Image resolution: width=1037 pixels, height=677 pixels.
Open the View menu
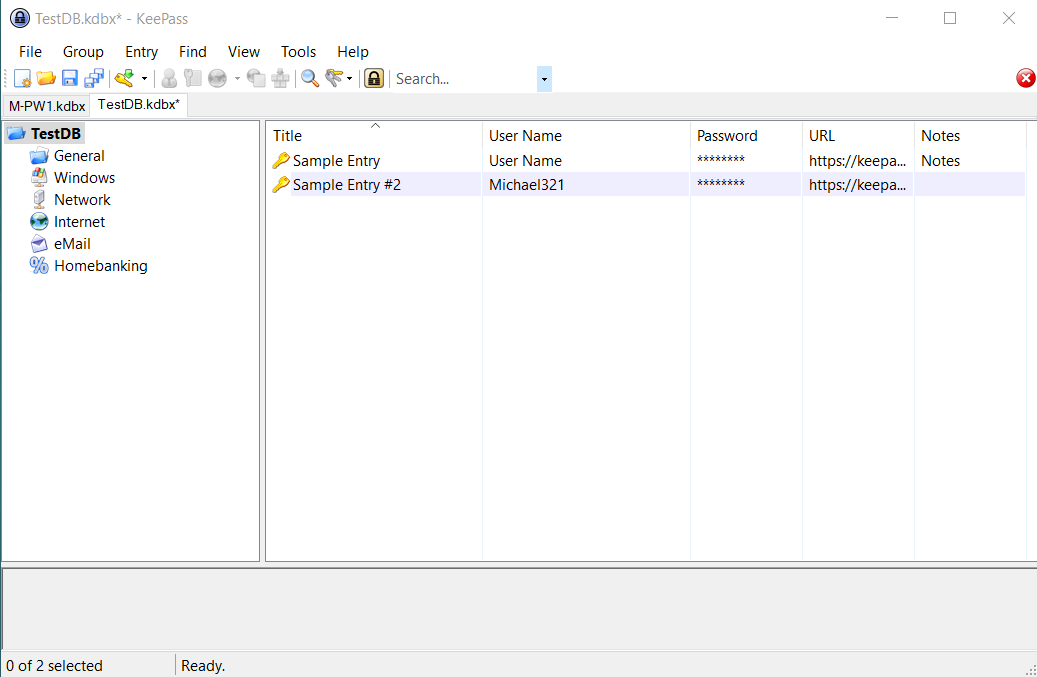coord(244,52)
